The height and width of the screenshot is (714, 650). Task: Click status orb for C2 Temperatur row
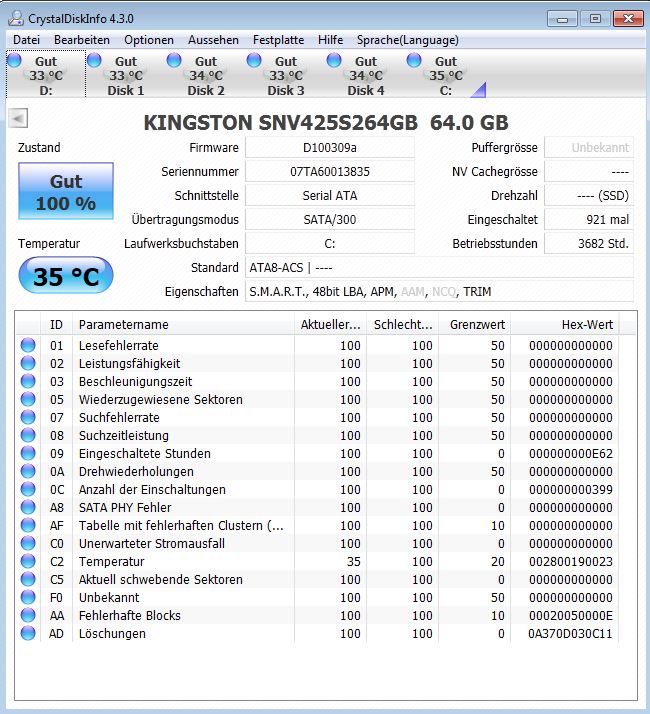pyautogui.click(x=28, y=561)
